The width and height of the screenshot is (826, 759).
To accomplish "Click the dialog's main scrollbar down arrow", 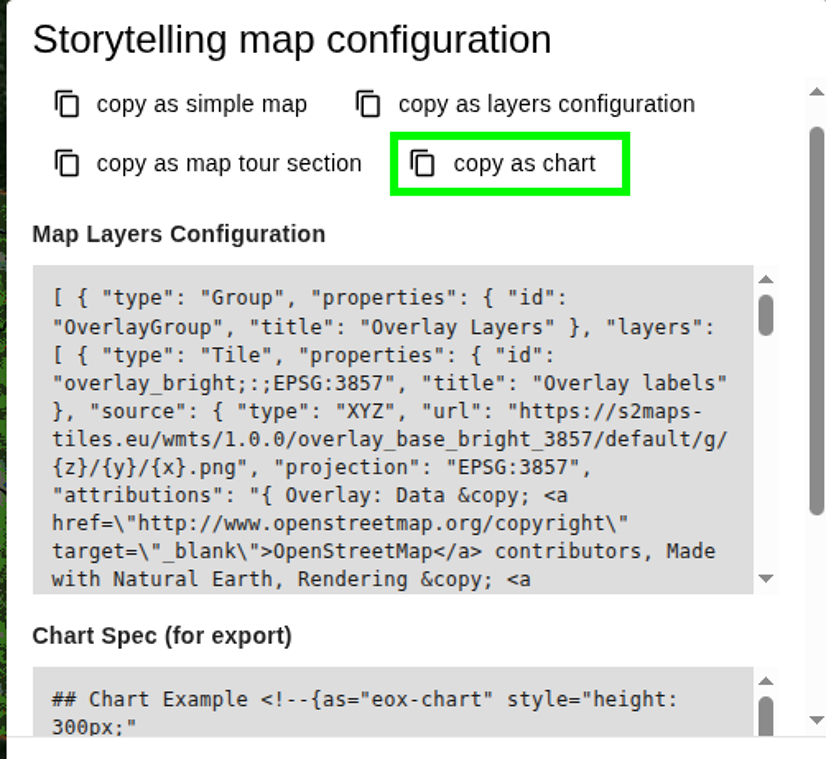I will tap(816, 720).
